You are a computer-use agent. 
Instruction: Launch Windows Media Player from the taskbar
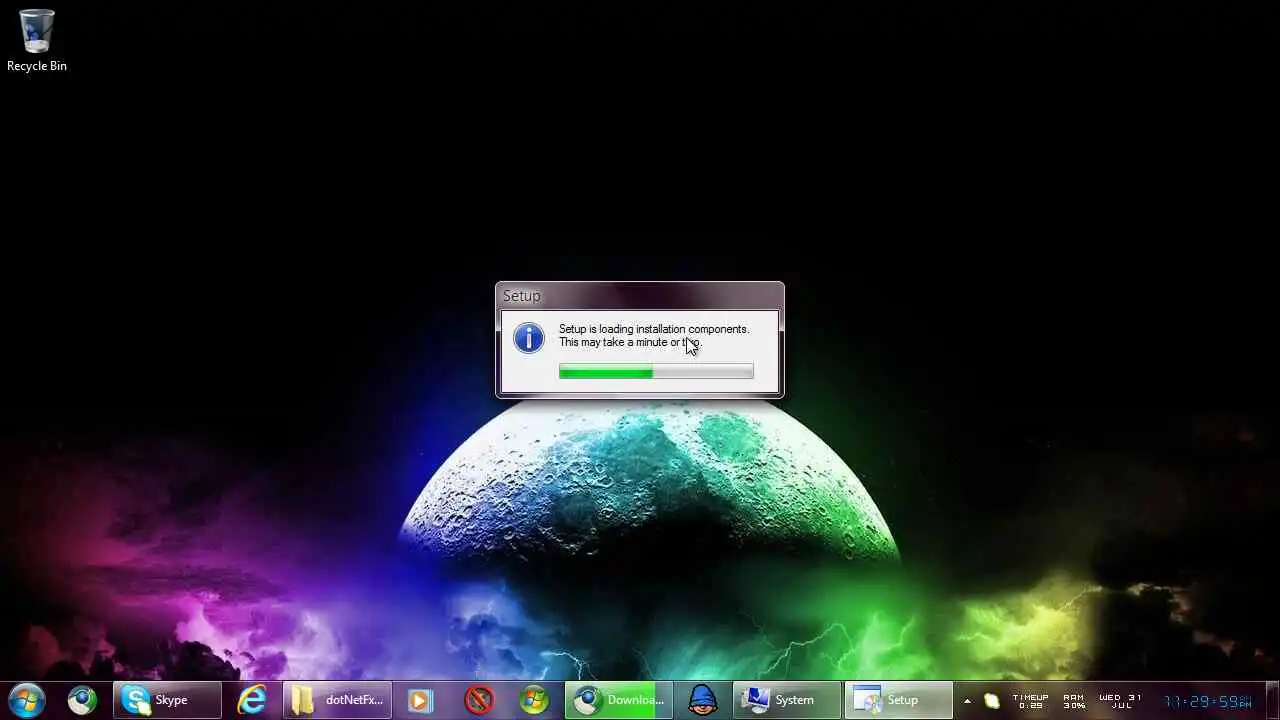(x=420, y=700)
